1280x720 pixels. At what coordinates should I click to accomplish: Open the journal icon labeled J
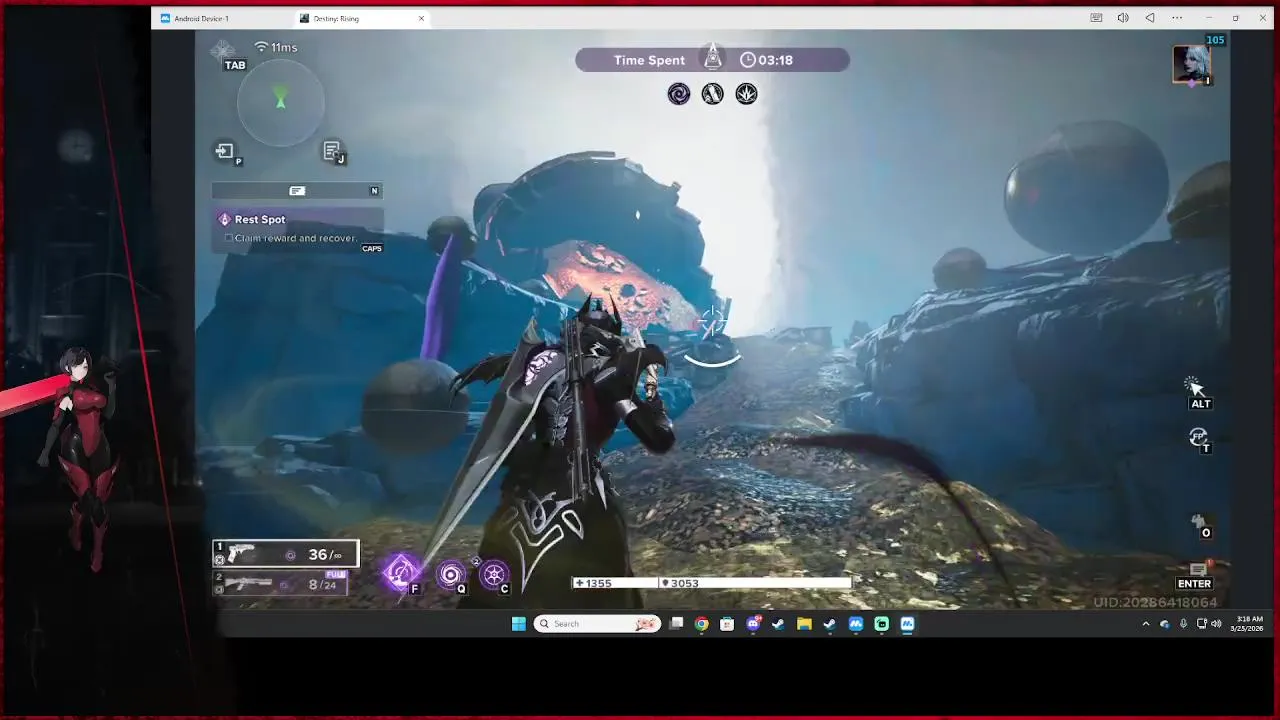click(x=332, y=151)
